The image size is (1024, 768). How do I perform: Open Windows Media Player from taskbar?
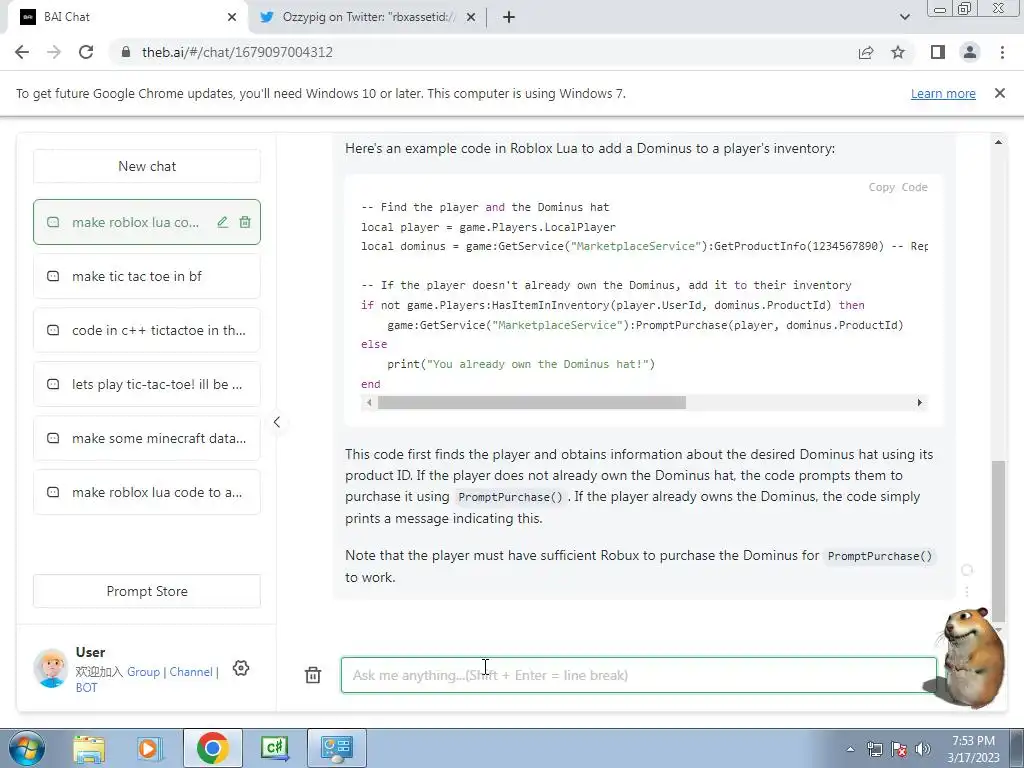click(x=149, y=748)
